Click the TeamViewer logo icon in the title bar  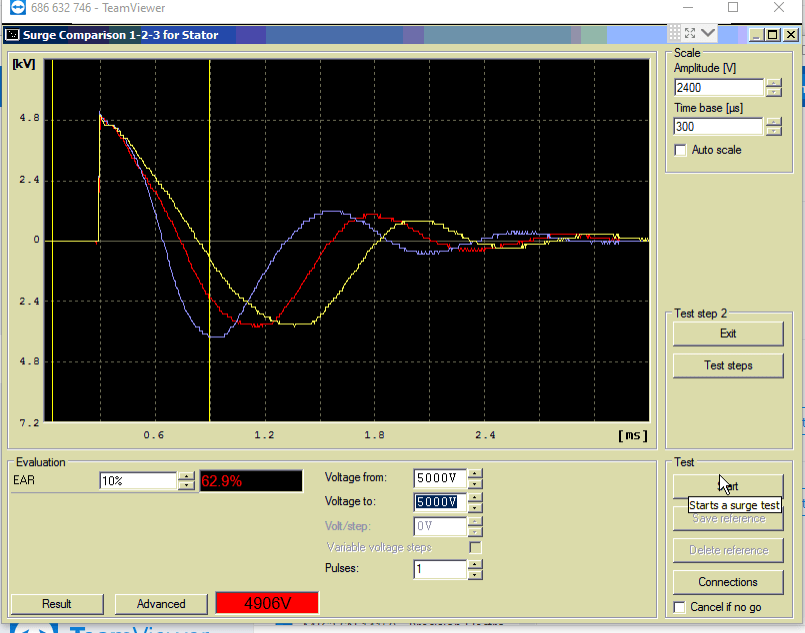coord(16,7)
